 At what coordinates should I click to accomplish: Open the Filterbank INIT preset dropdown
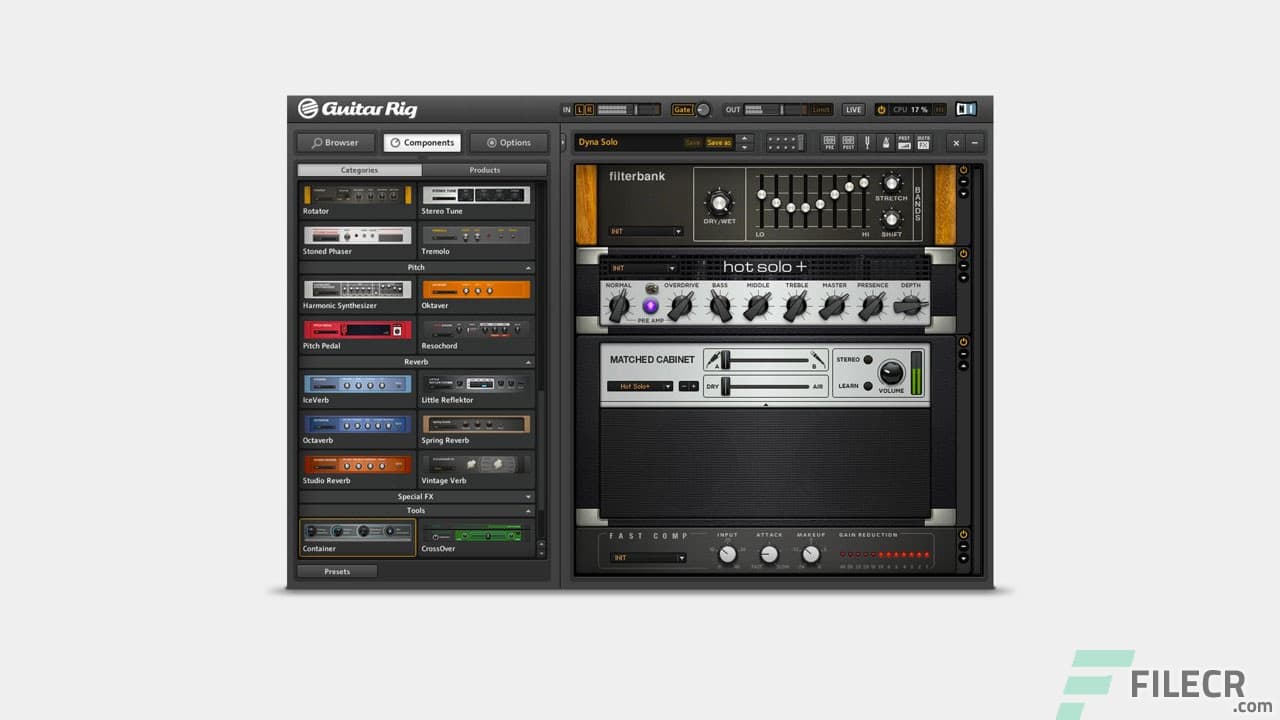click(x=646, y=231)
